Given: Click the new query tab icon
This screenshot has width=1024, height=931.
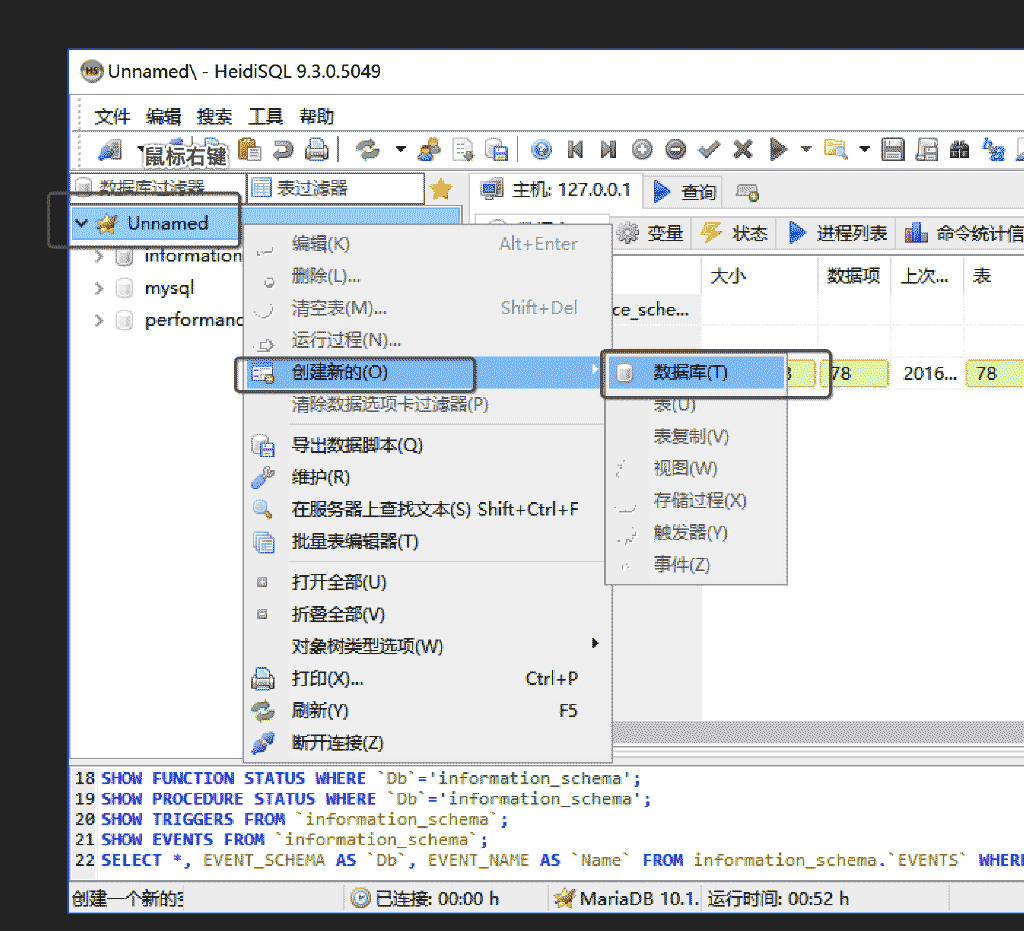Looking at the screenshot, I should 747,192.
